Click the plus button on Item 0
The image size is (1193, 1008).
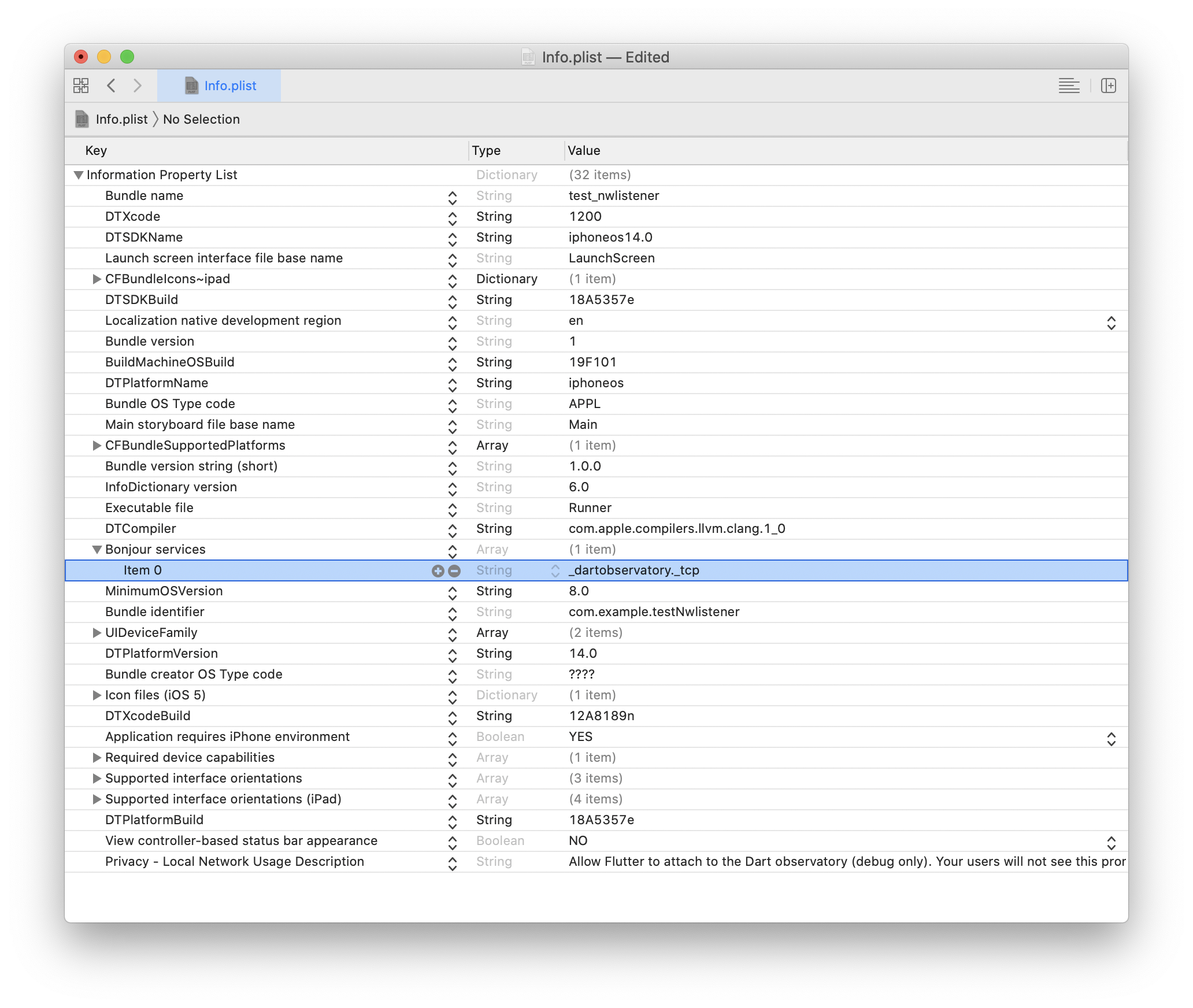438,571
